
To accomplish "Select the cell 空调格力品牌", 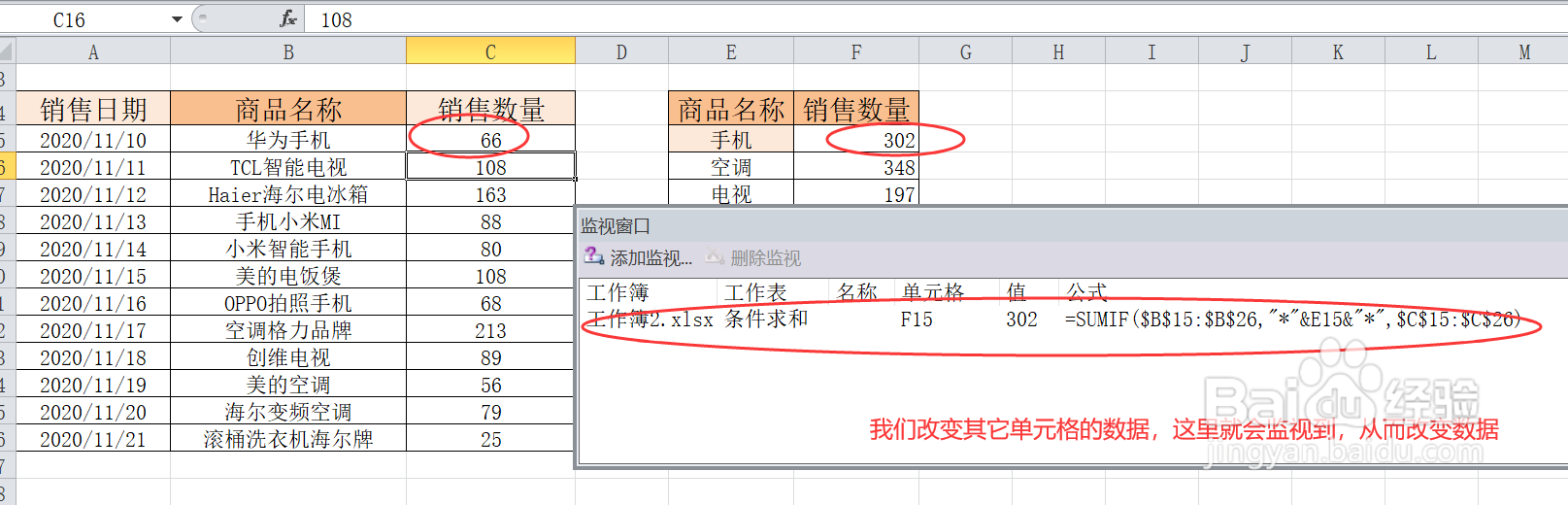I will tap(288, 330).
